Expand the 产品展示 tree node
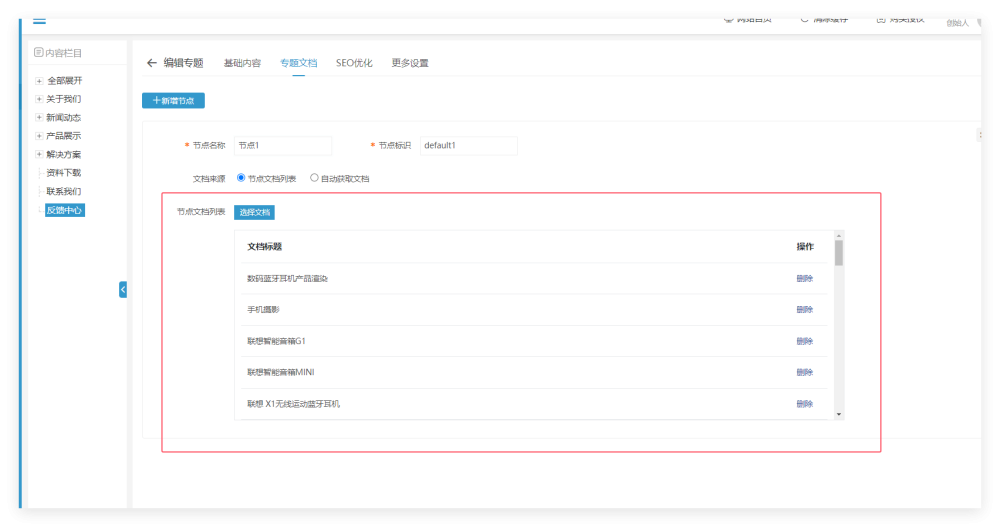 click(39, 136)
